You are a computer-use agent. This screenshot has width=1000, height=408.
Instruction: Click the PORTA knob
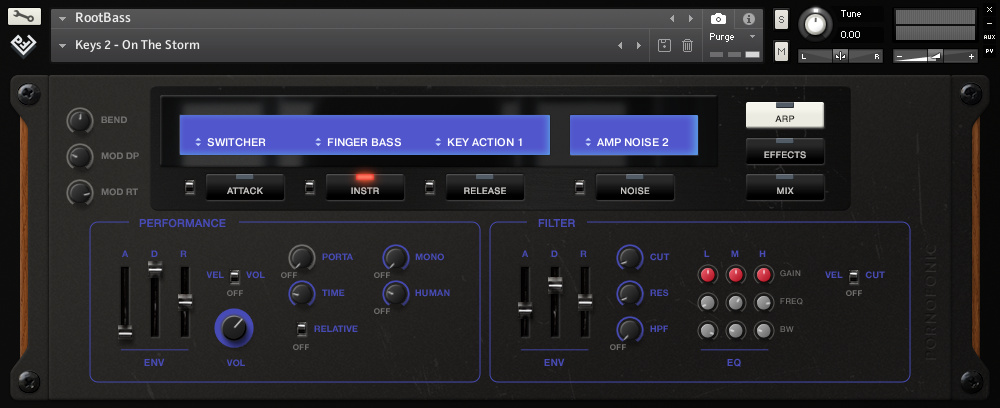coord(301,258)
